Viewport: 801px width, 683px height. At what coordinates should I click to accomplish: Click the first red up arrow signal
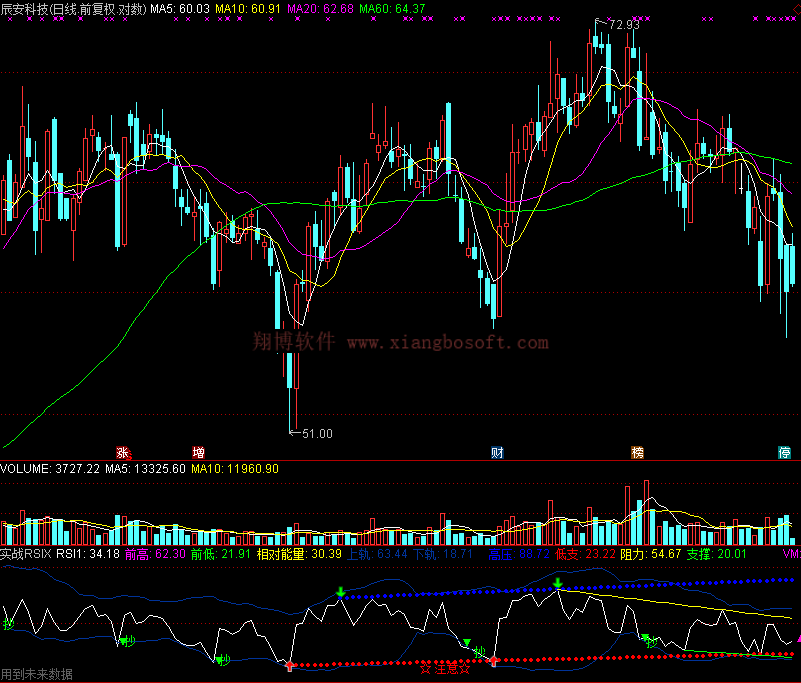pyautogui.click(x=289, y=663)
